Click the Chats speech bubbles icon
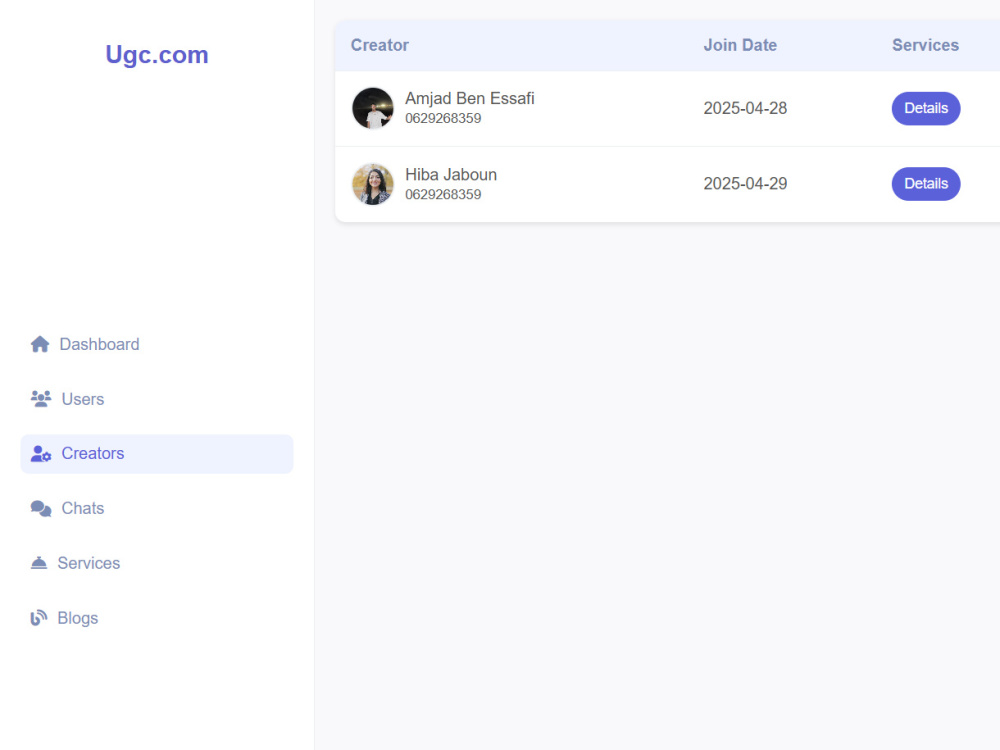 tap(41, 508)
